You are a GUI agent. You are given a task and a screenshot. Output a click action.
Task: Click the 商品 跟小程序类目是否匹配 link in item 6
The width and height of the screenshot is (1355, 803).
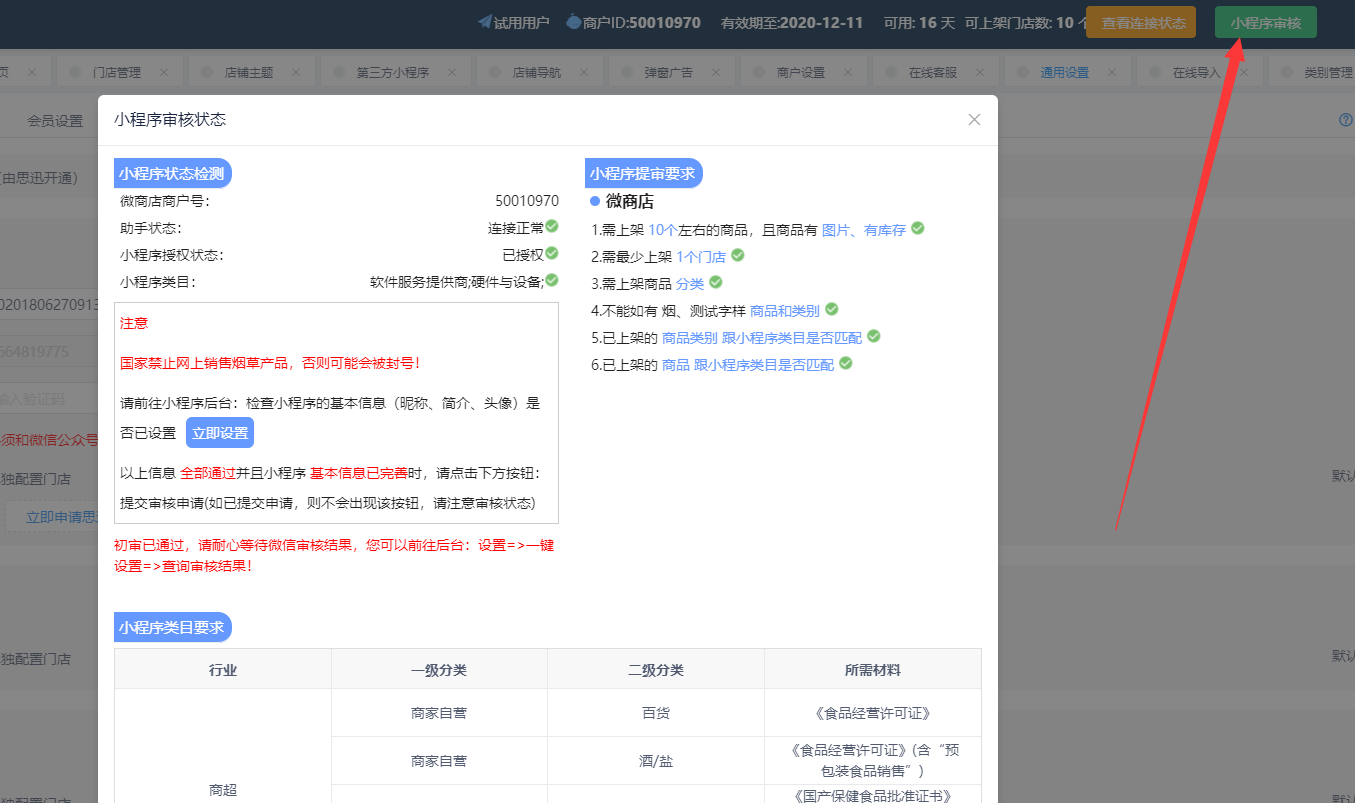[748, 365]
